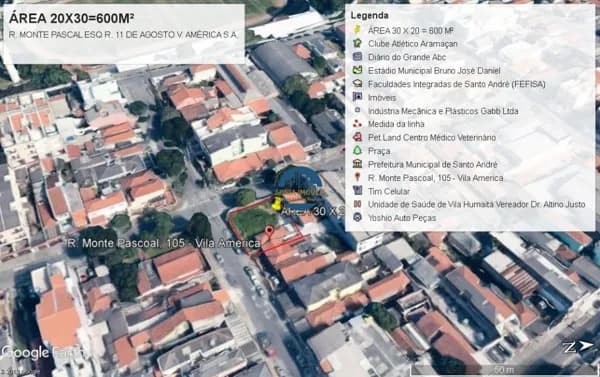Click the Faculdades Integradas de Santo André icon

(357, 83)
